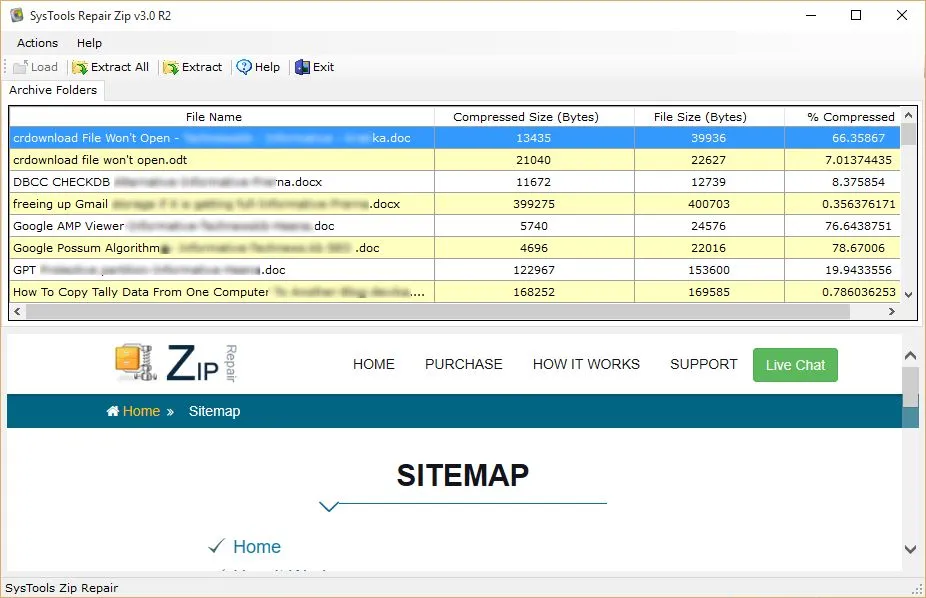Click the Help question mark icon

click(244, 67)
